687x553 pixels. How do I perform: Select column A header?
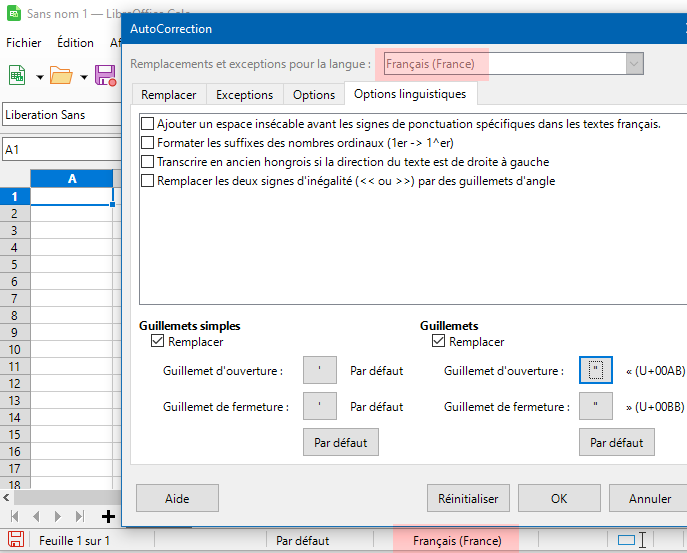tap(72, 178)
